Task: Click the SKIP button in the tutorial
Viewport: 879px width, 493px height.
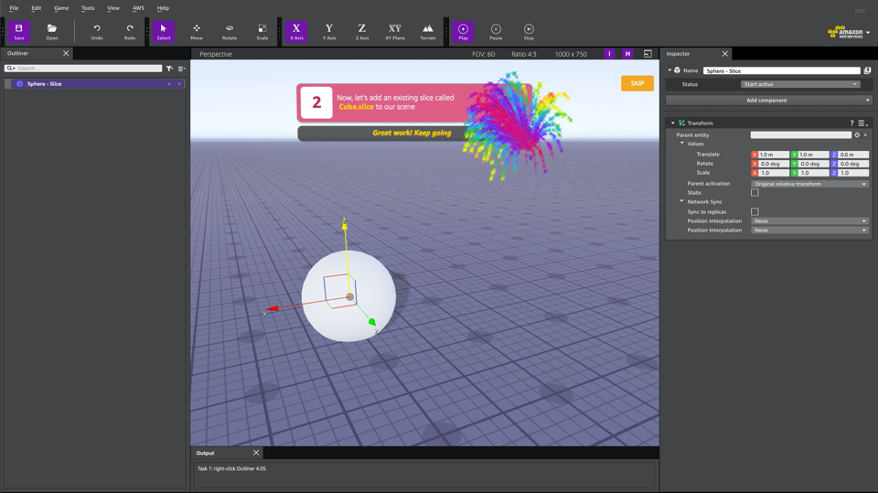Action: coord(637,83)
